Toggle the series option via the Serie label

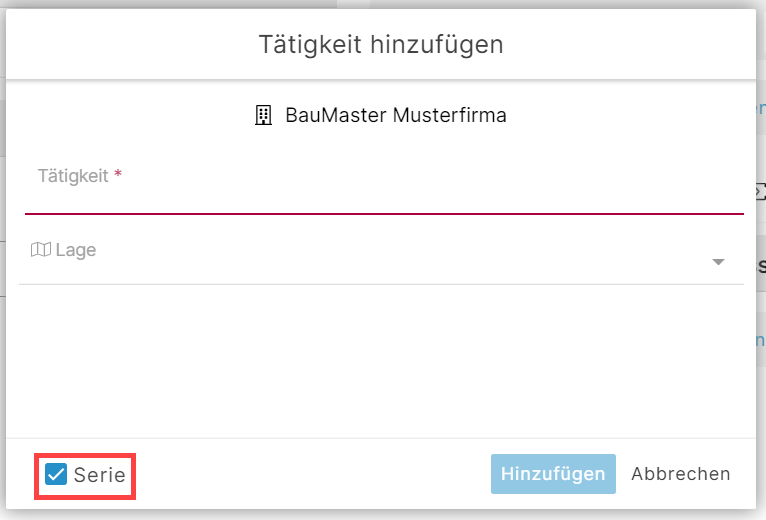click(x=100, y=475)
